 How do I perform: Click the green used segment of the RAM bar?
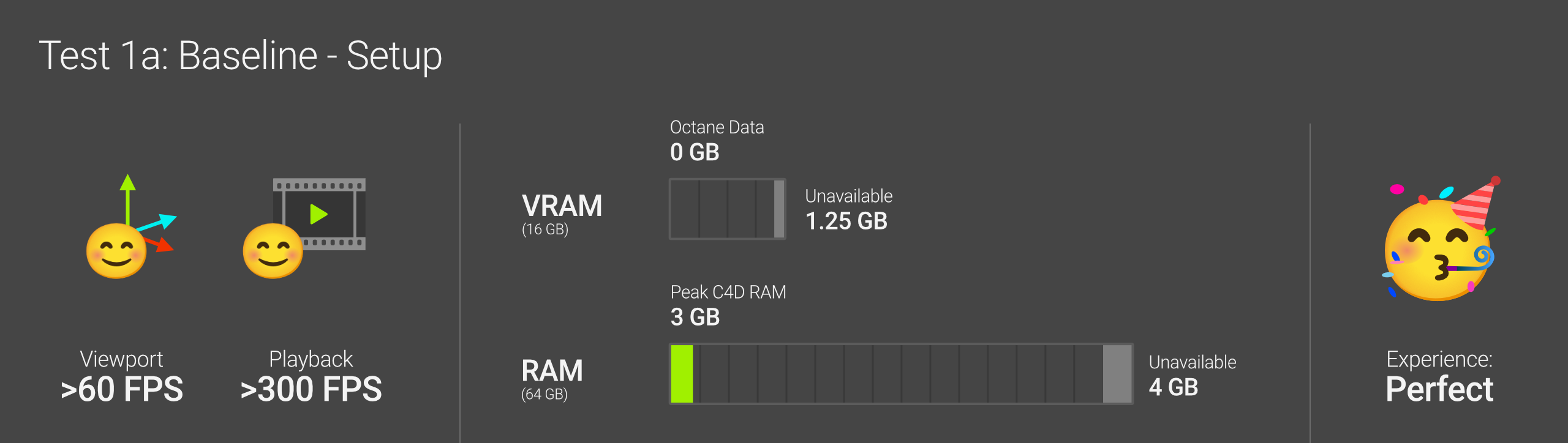point(682,374)
